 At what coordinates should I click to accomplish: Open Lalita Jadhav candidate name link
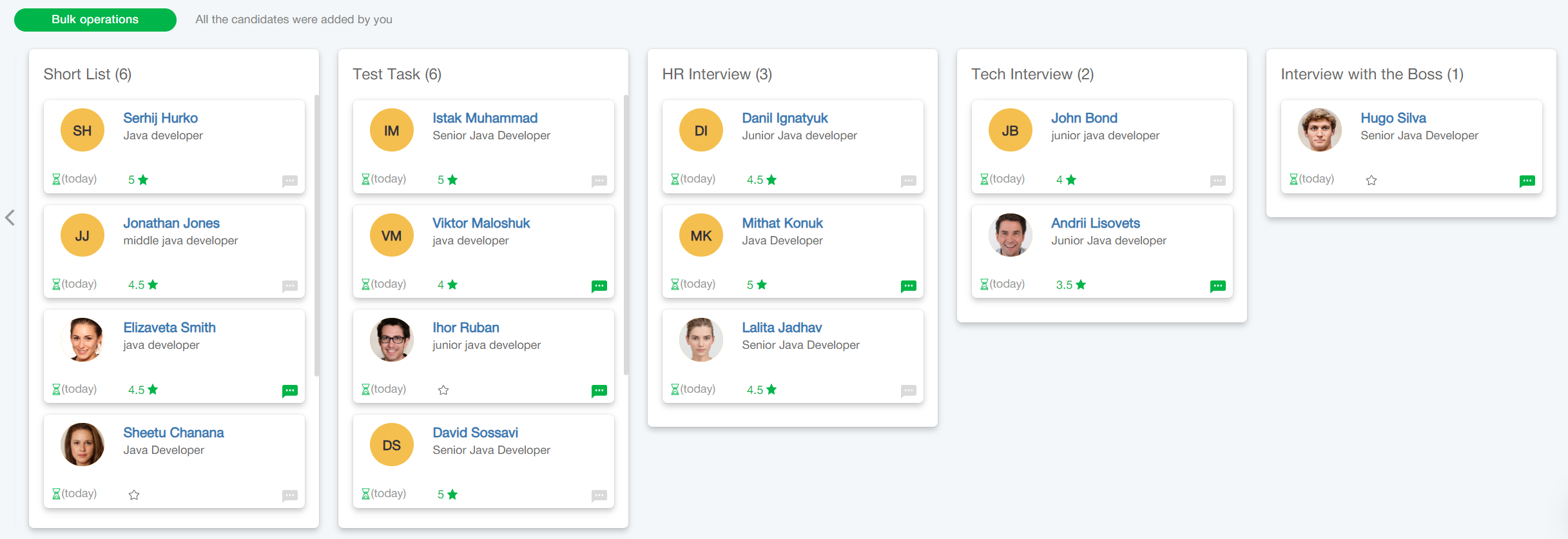(x=781, y=328)
